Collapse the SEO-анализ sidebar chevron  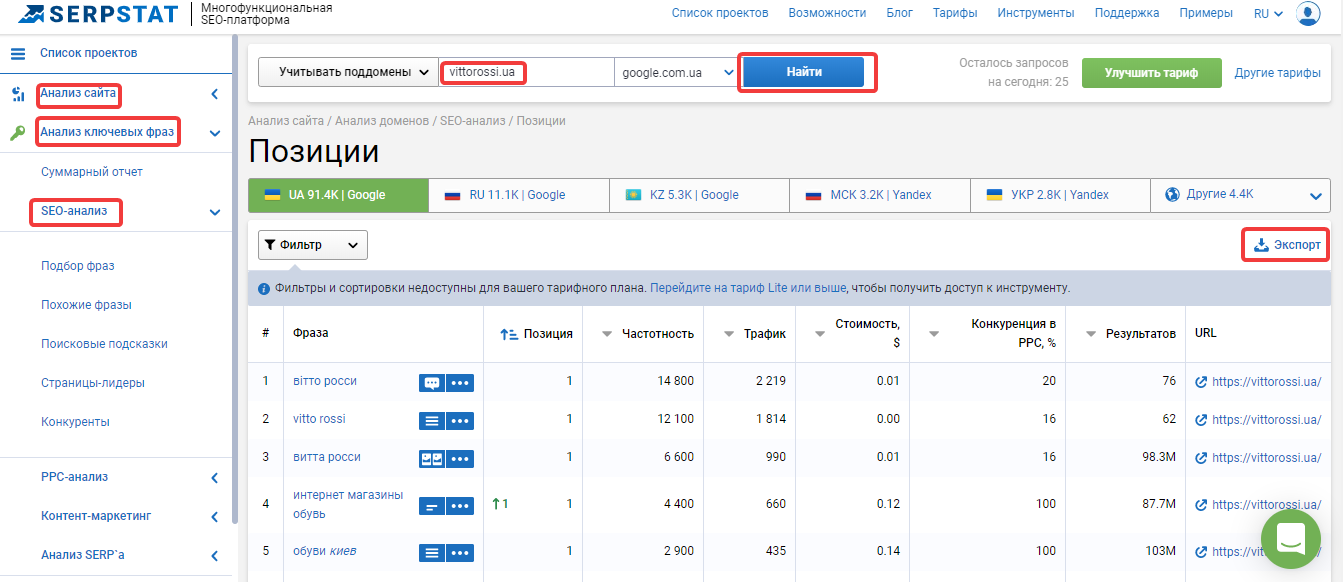(214, 212)
